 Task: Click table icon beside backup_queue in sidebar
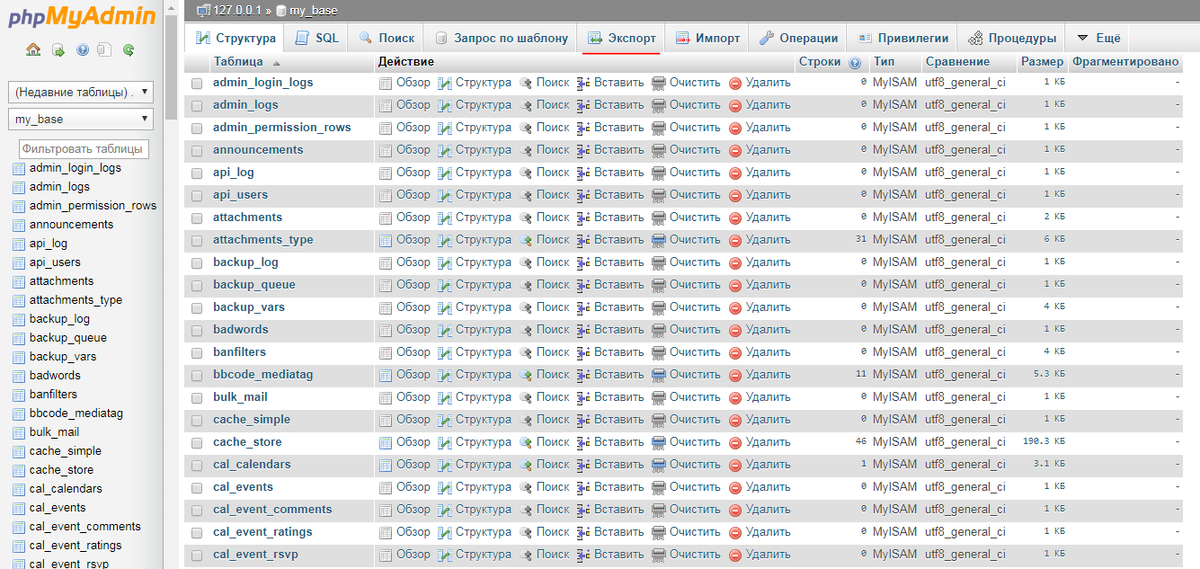tap(18, 338)
